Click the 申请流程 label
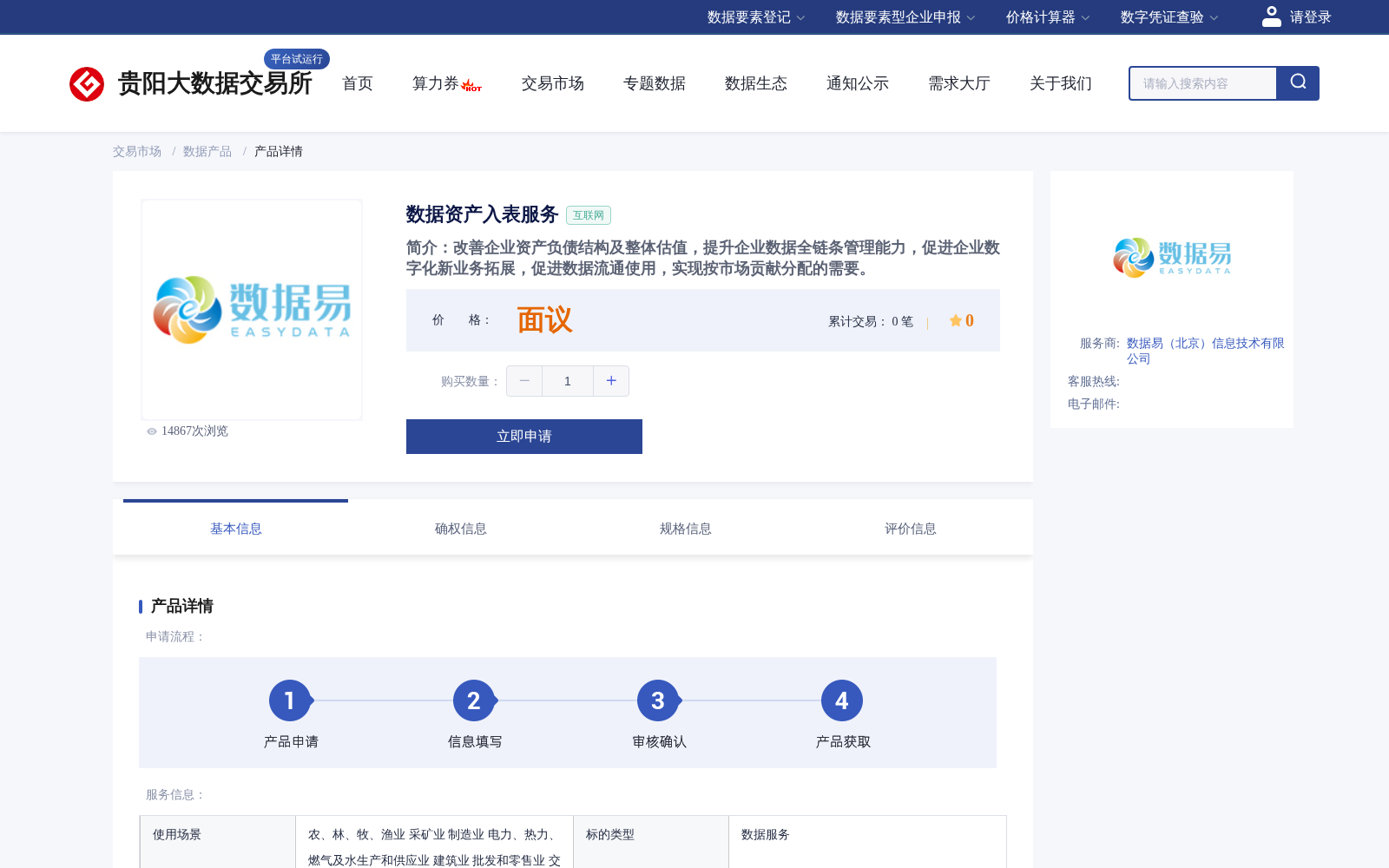The width and height of the screenshot is (1389, 868). pyautogui.click(x=175, y=637)
